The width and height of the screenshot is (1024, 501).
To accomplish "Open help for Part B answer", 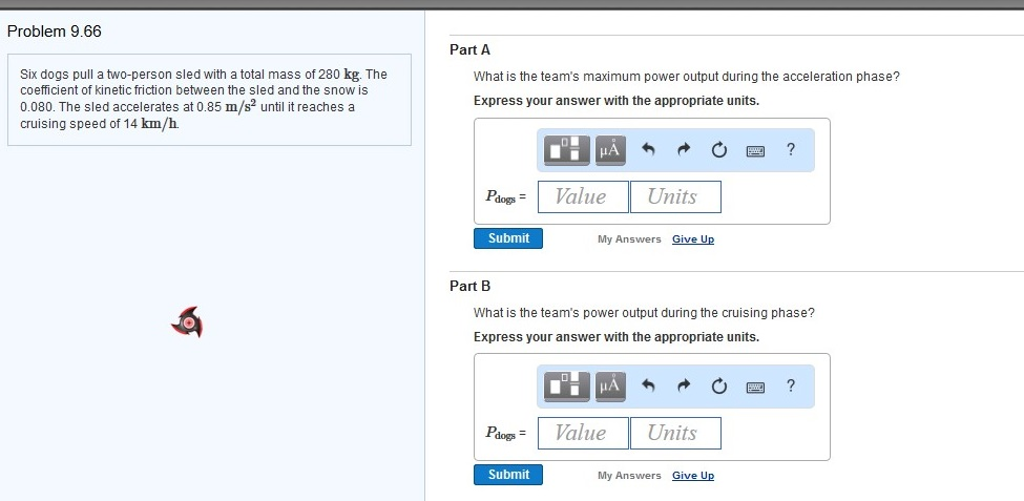I will point(791,386).
